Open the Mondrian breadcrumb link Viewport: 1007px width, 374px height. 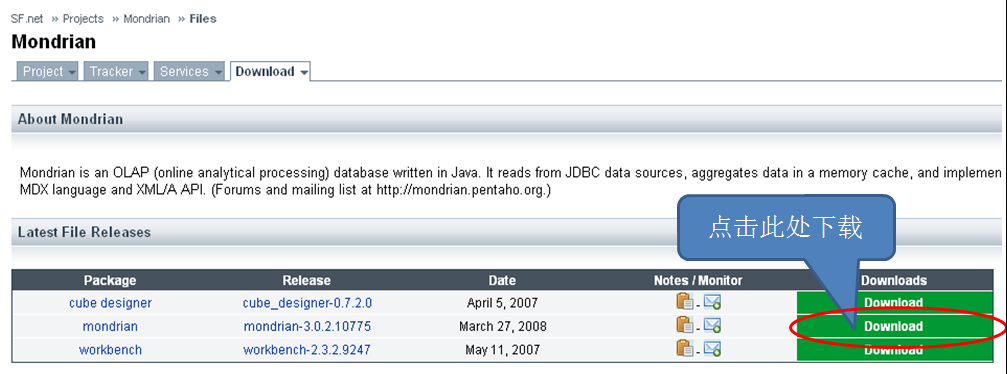click(146, 19)
